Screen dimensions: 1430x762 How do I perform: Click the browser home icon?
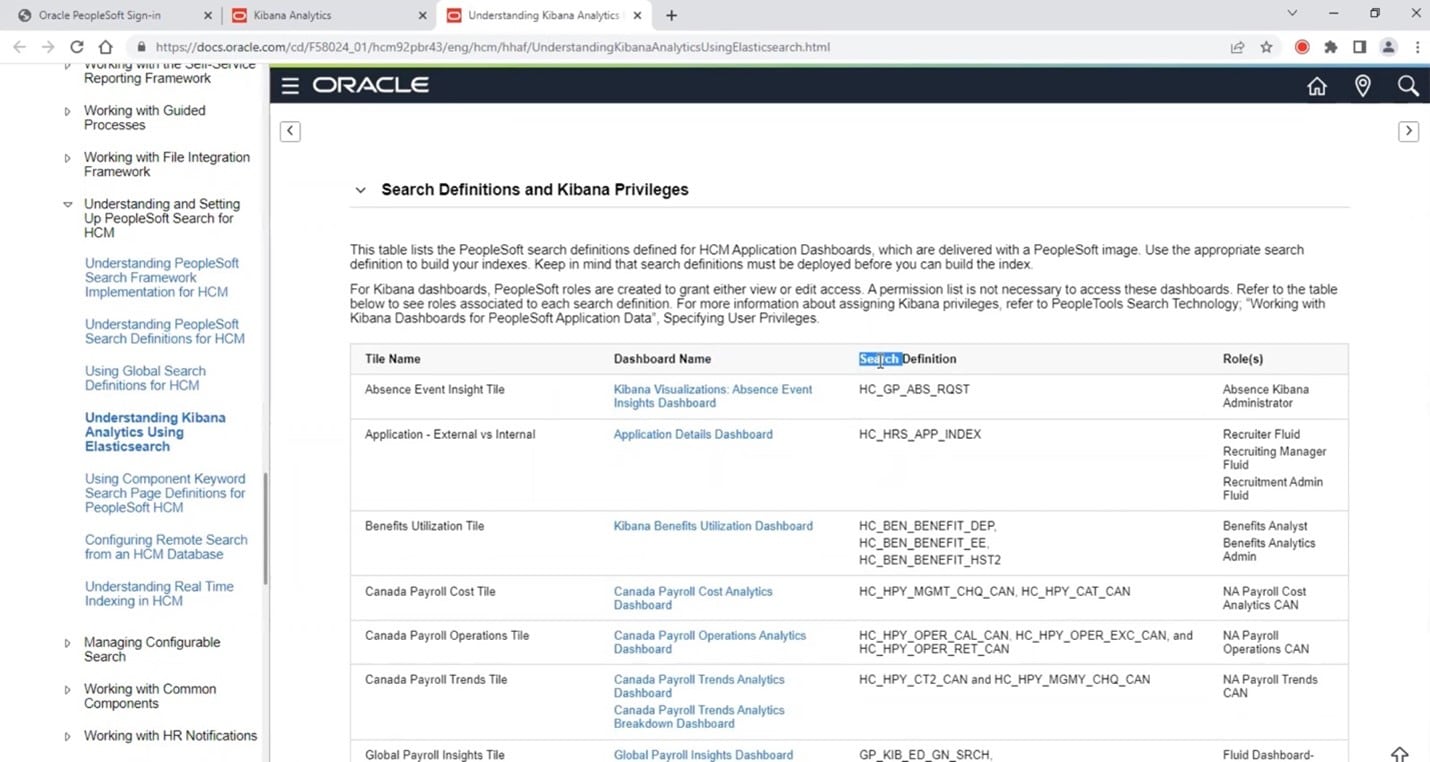105,46
